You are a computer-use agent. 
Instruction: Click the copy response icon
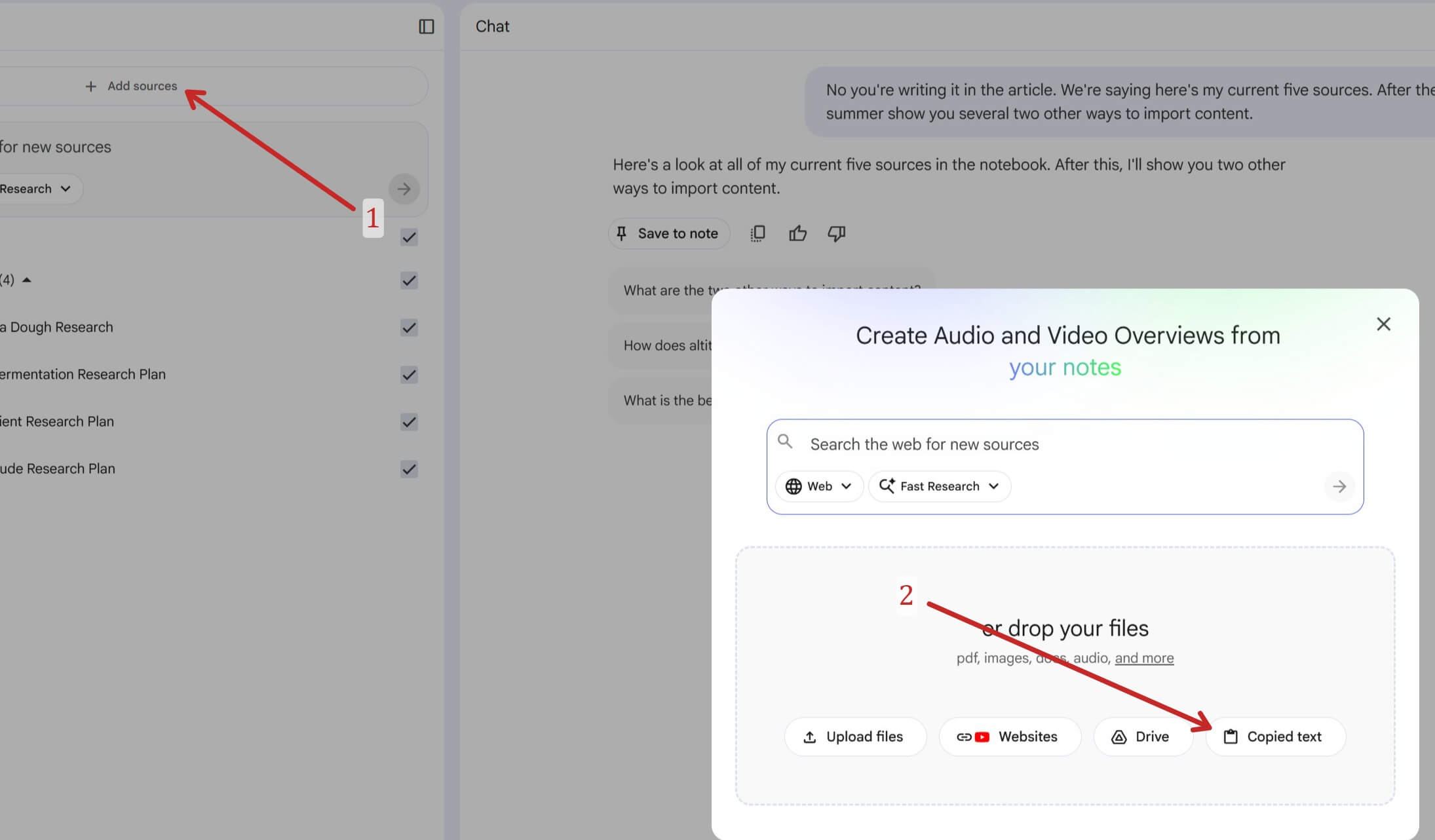tap(757, 233)
